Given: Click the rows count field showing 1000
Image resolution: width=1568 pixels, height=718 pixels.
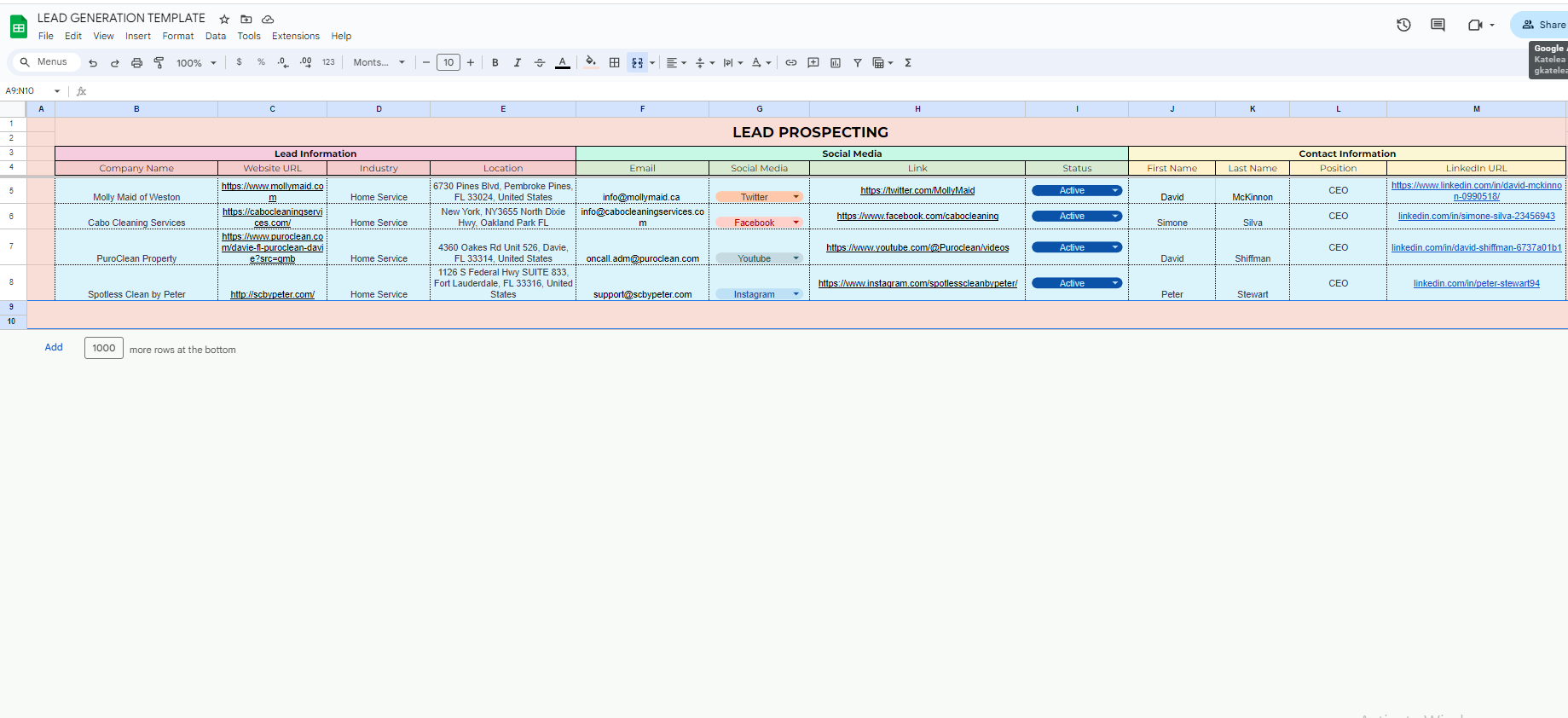Looking at the screenshot, I should pos(104,348).
